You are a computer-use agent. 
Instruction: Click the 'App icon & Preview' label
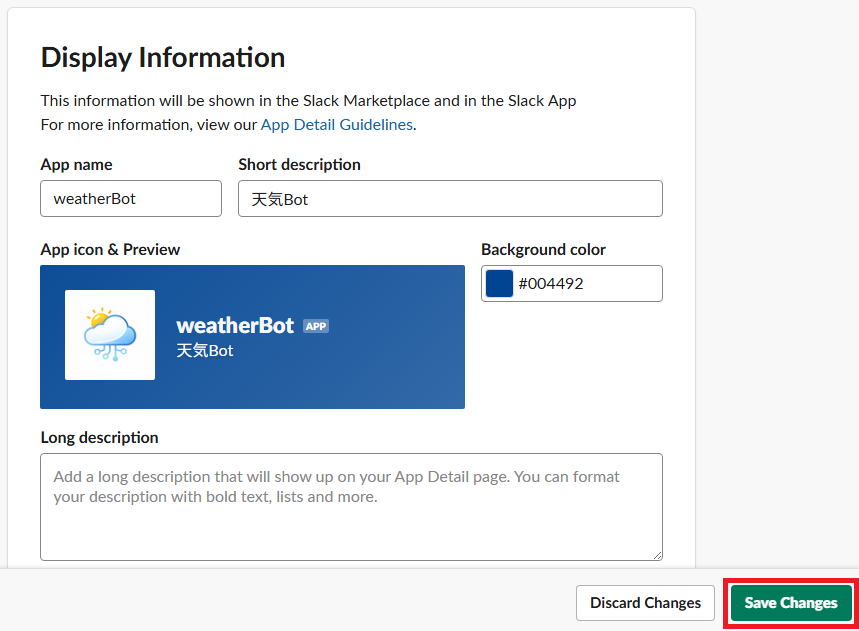click(x=110, y=249)
